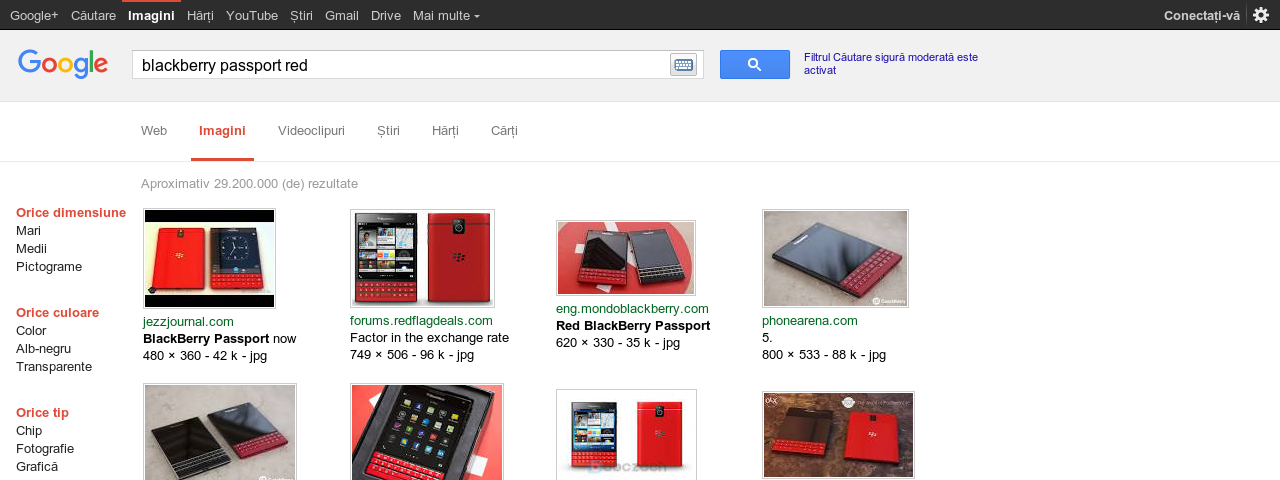Click the Google logo
Screen dimensions: 1280x480
point(63,64)
